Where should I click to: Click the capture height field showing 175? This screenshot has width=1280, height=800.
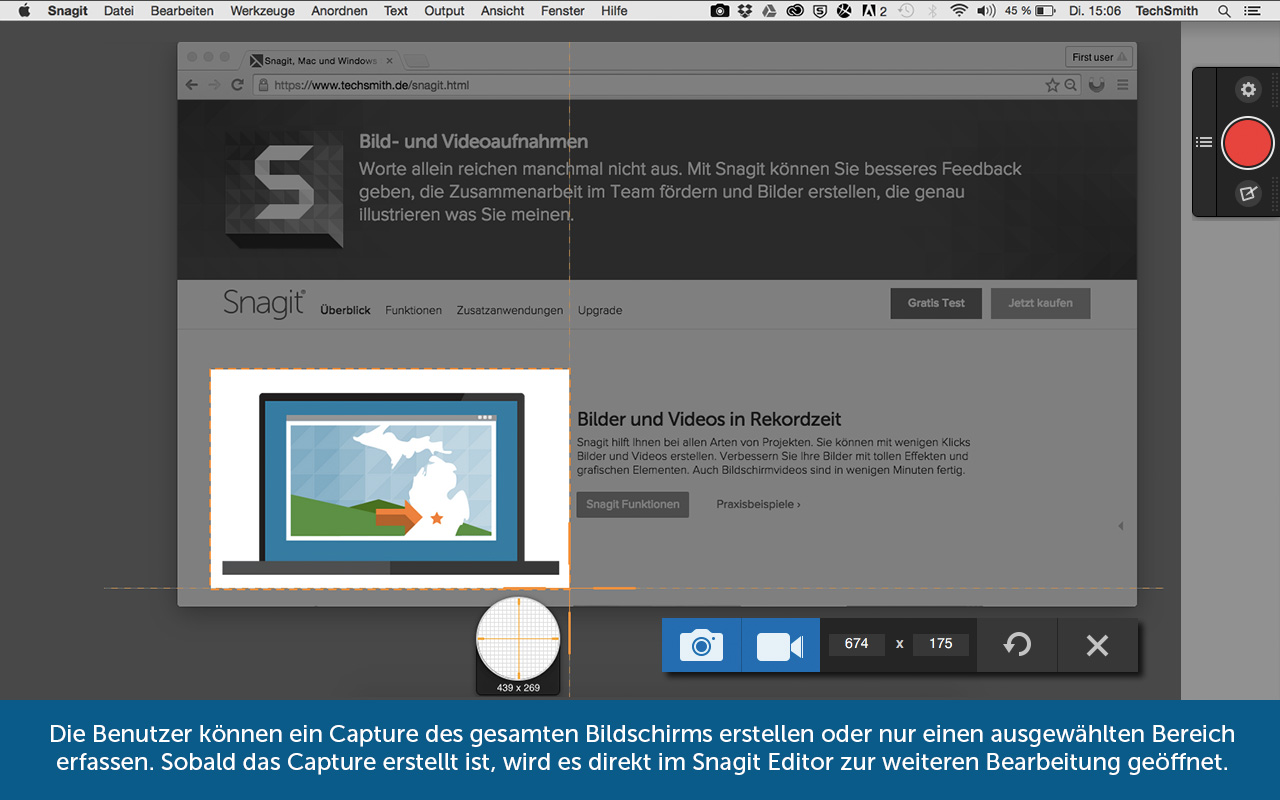point(941,644)
